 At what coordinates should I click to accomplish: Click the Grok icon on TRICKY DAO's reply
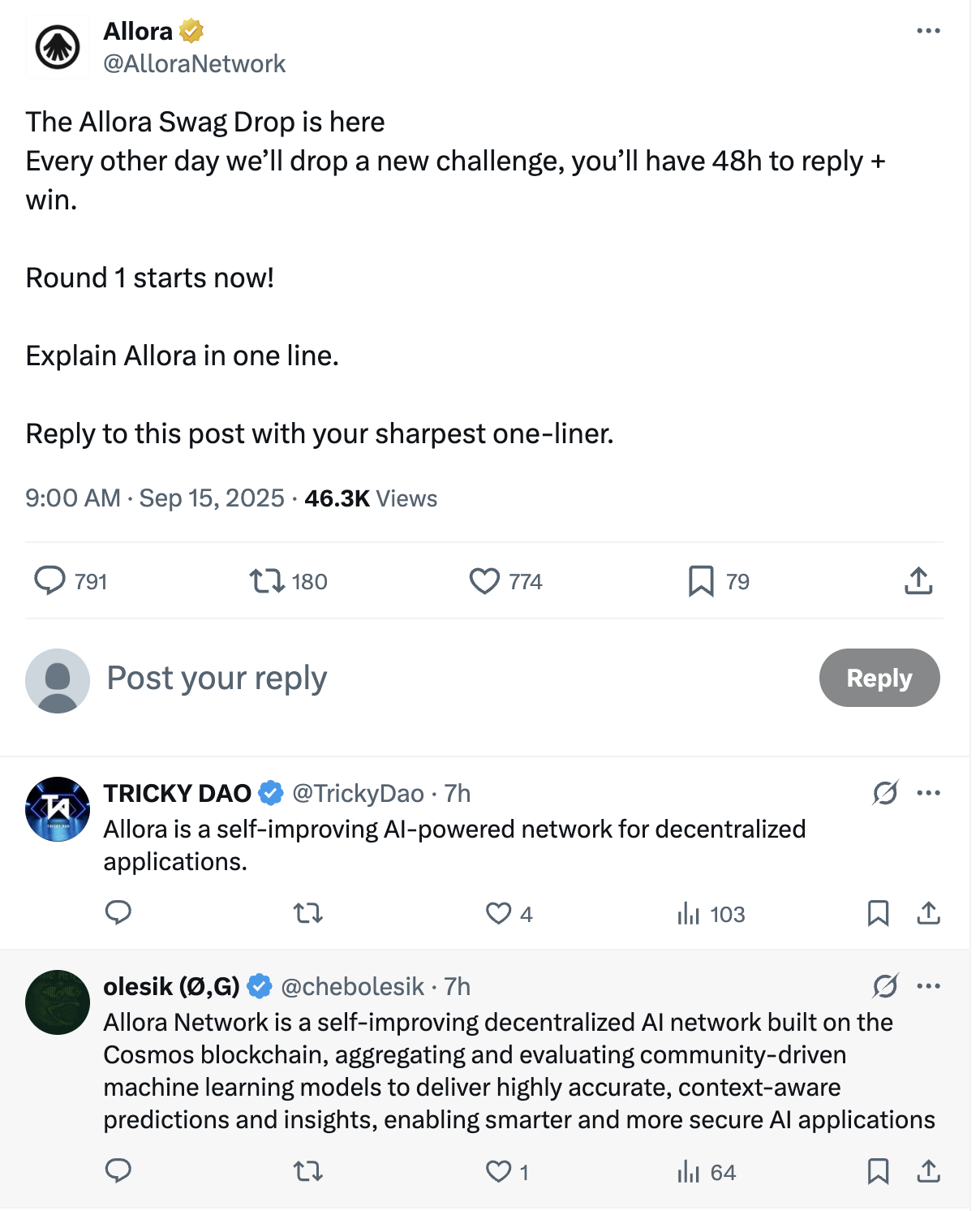885,793
